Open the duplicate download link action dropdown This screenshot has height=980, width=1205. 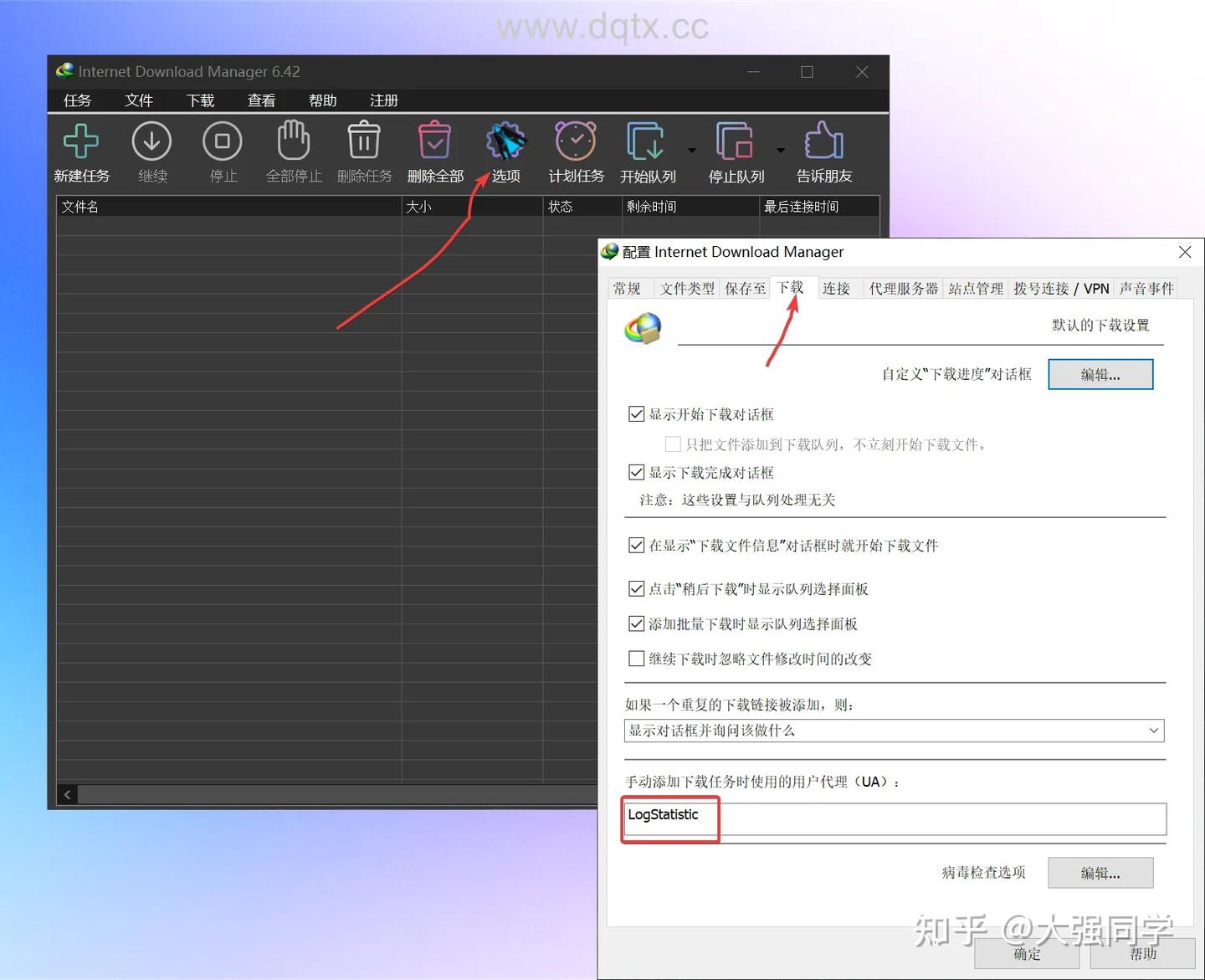click(x=1153, y=731)
